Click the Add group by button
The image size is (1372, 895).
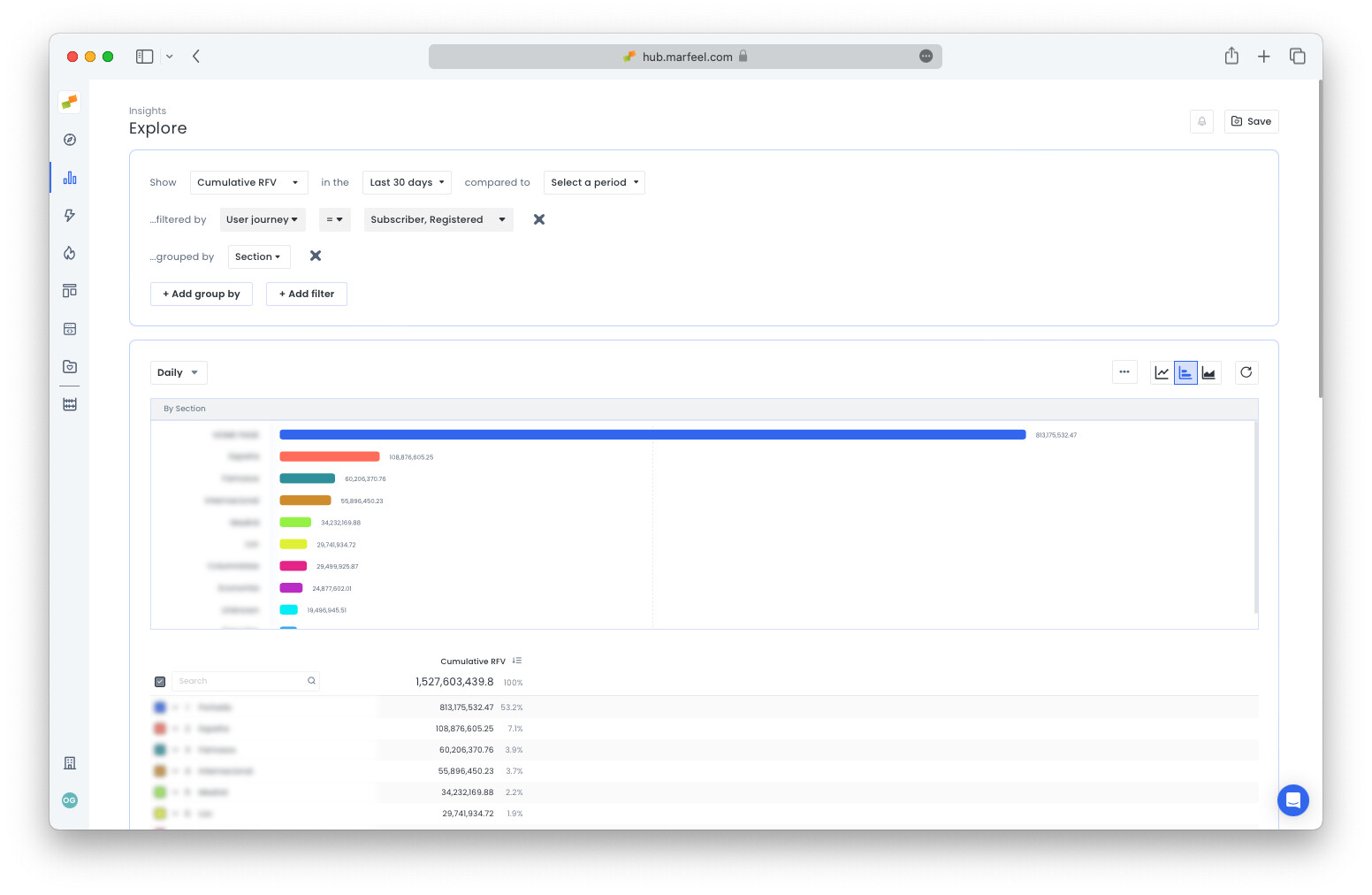coord(201,294)
